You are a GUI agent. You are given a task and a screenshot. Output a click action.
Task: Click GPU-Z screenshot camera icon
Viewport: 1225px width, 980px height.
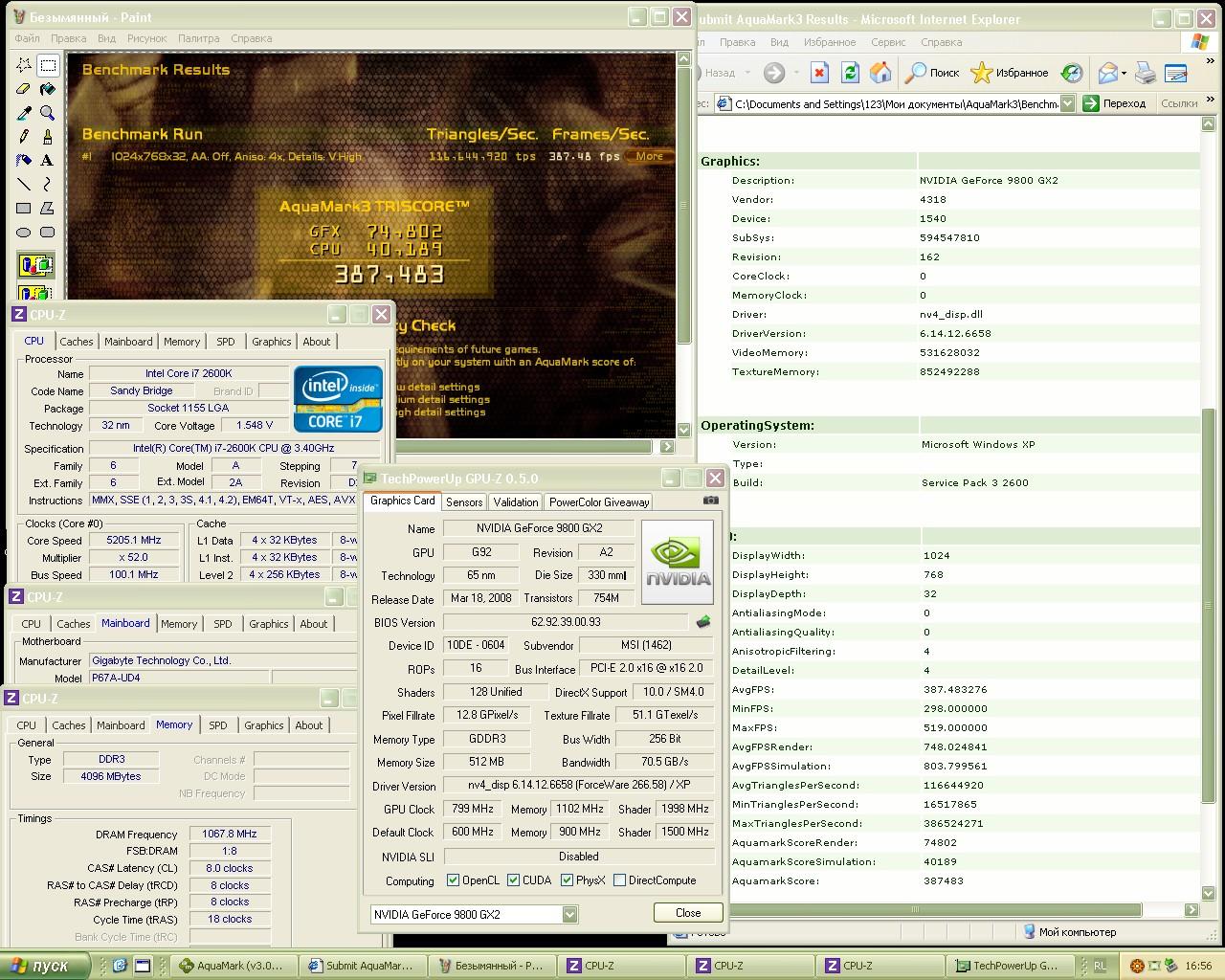coord(711,501)
